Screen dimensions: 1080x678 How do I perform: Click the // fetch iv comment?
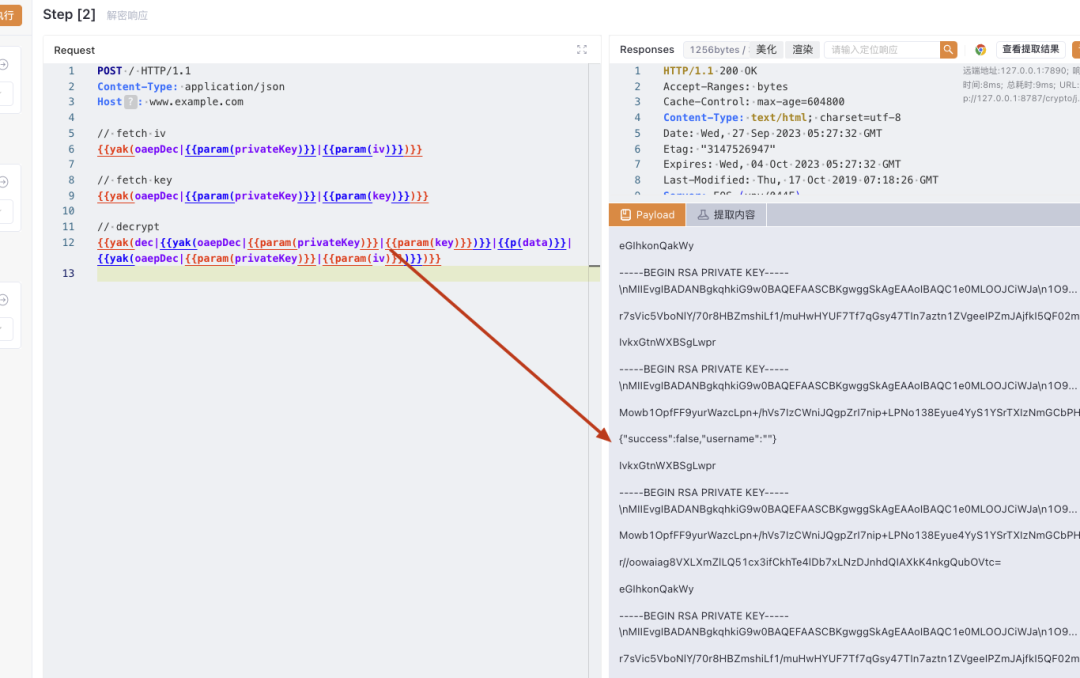click(132, 134)
